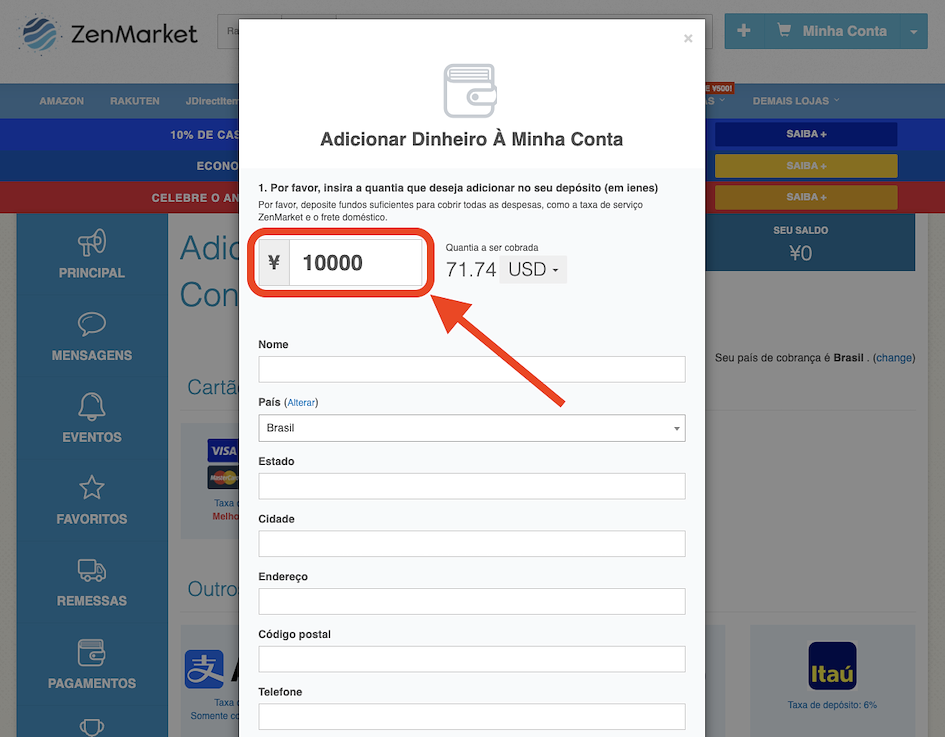
Task: Click the Endereço input field
Action: pyautogui.click(x=472, y=601)
